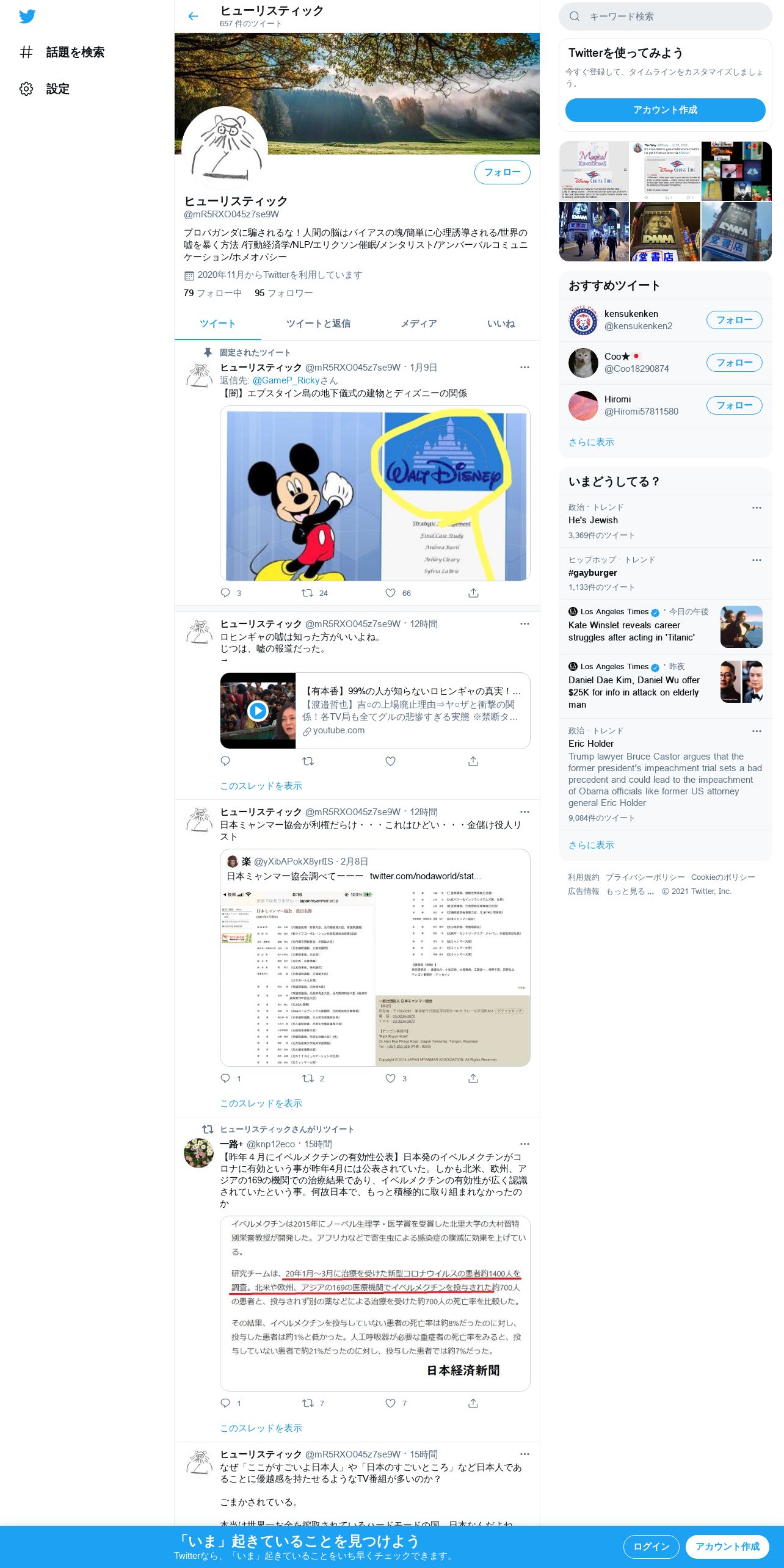Viewport: 784px width, 1568px height.
Task: Open more options on 日本ミャンマー協会 tweet
Action: 524,812
